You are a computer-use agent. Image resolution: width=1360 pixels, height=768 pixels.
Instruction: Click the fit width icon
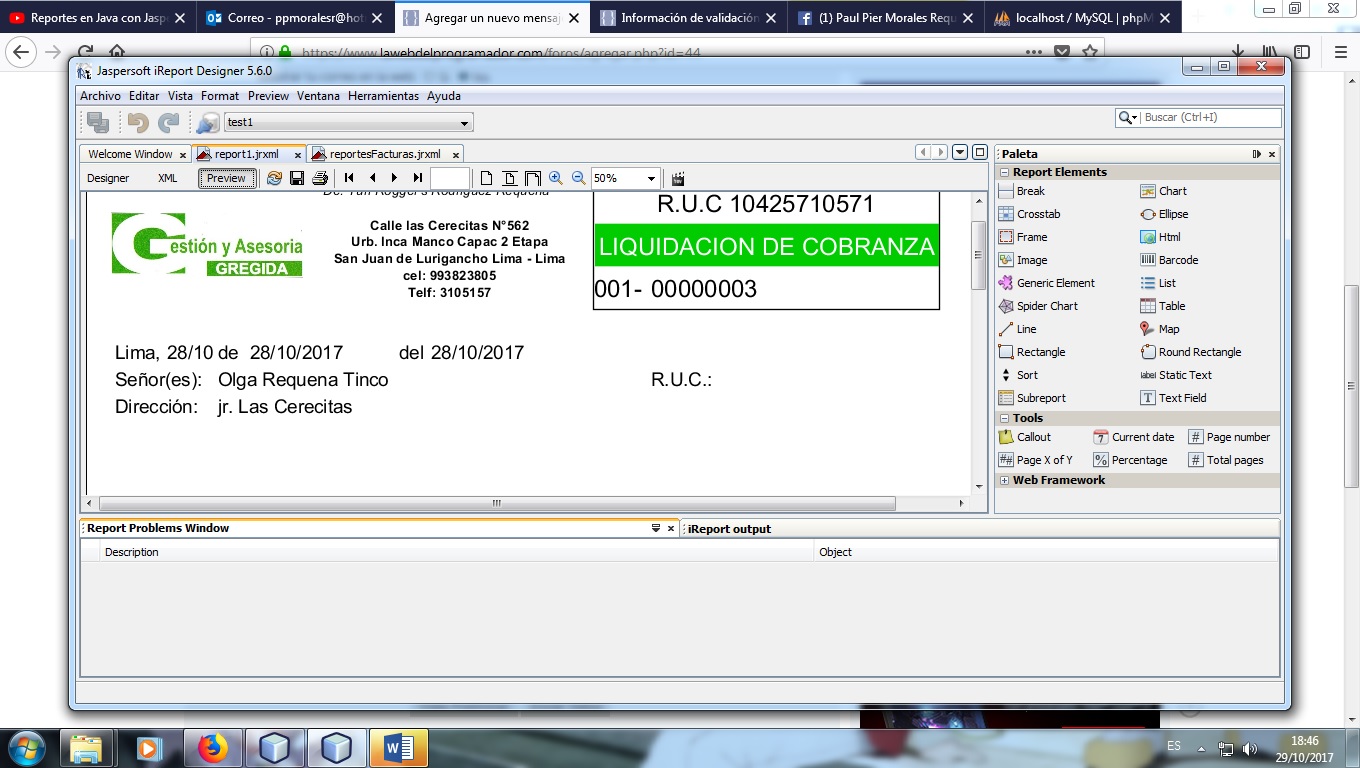(533, 178)
